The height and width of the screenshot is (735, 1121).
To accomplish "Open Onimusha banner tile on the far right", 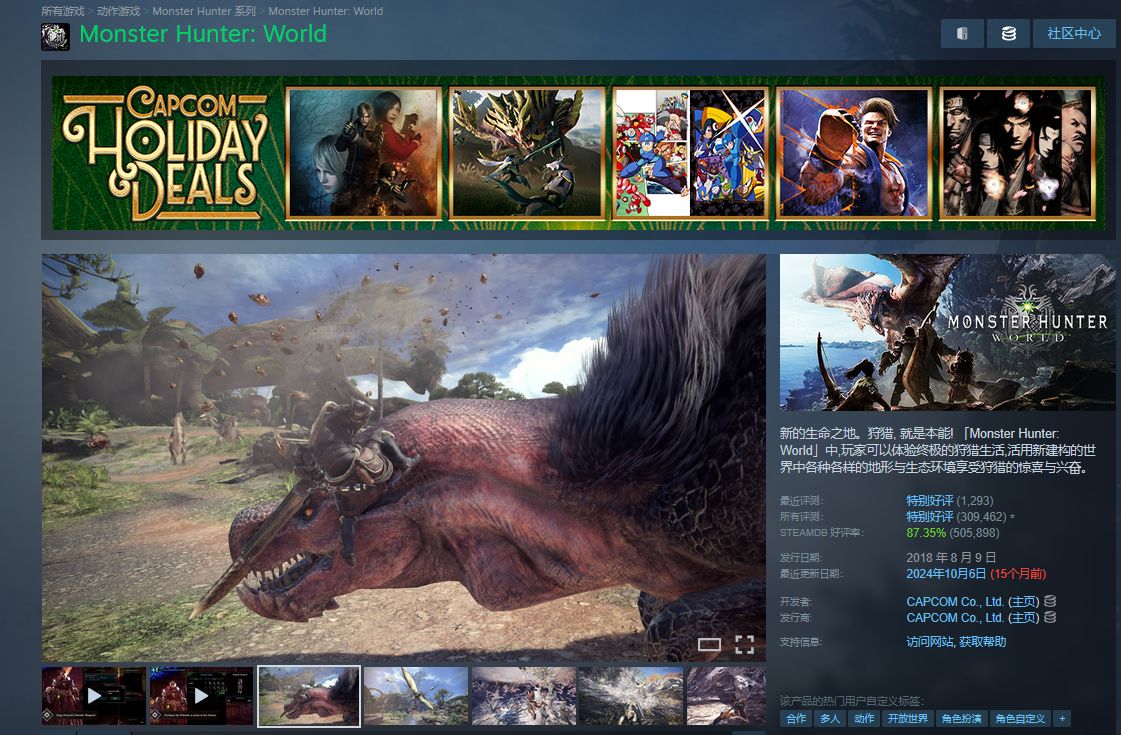I will tap(1017, 152).
